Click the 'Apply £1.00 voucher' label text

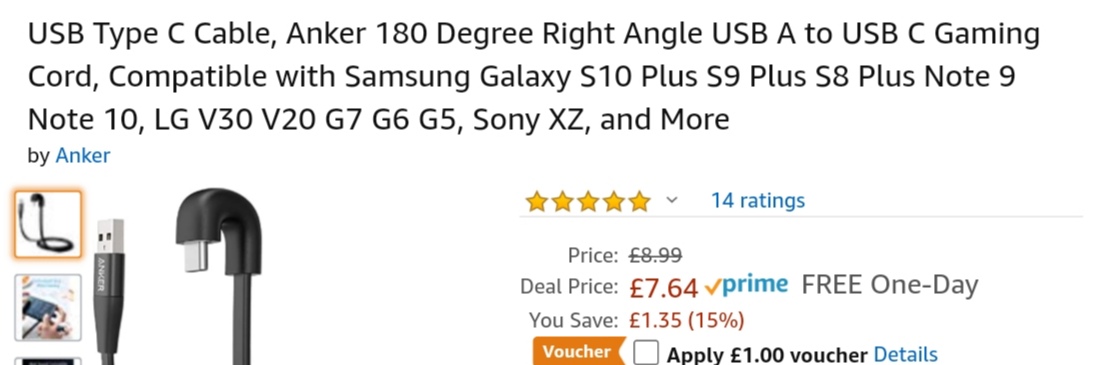[767, 354]
